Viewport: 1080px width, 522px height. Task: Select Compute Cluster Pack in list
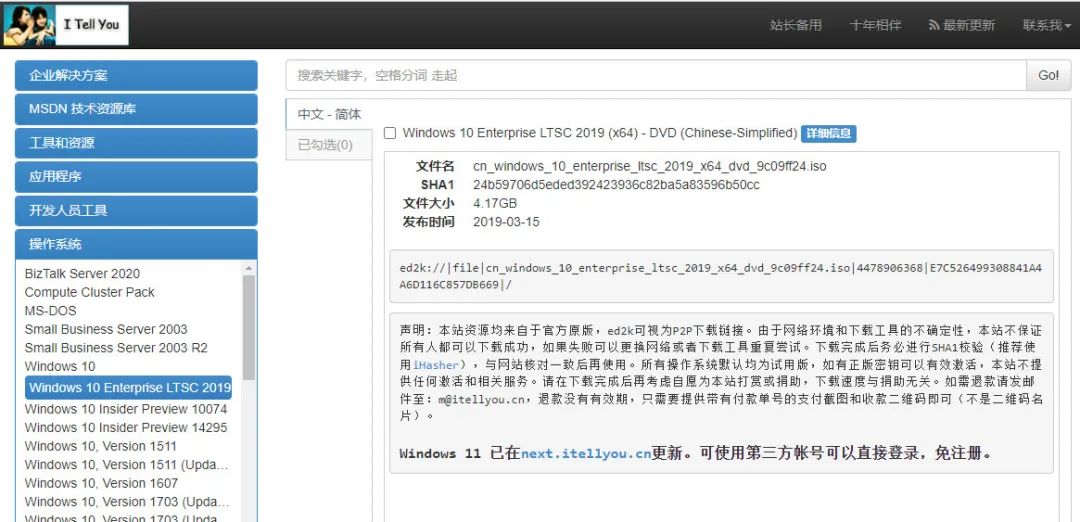[x=90, y=292]
